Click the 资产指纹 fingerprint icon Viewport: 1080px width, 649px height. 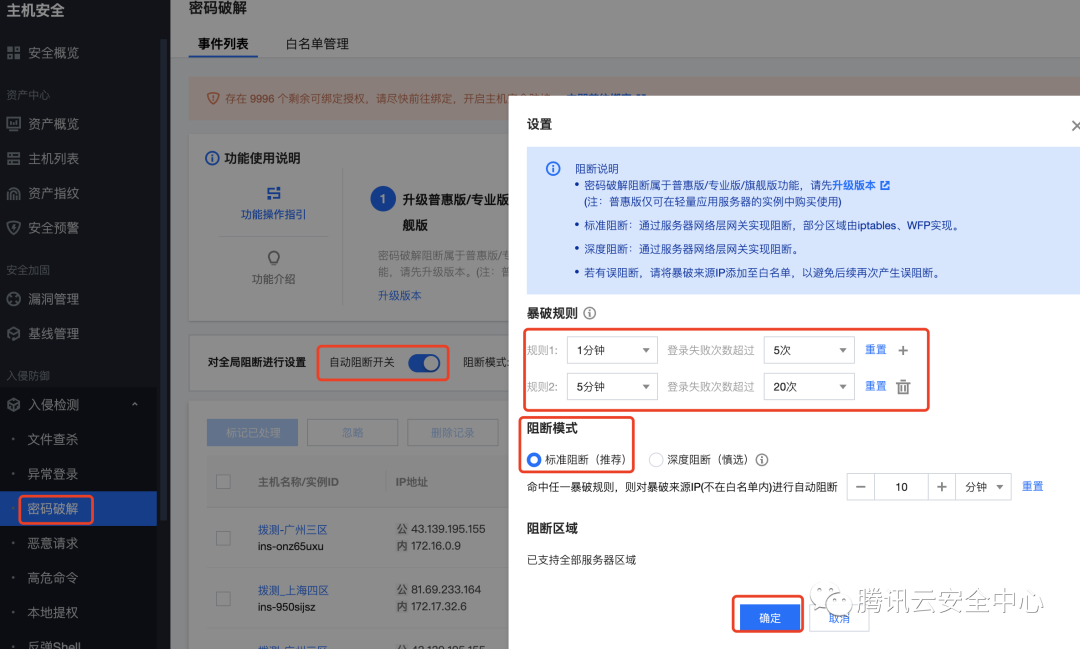(14, 194)
